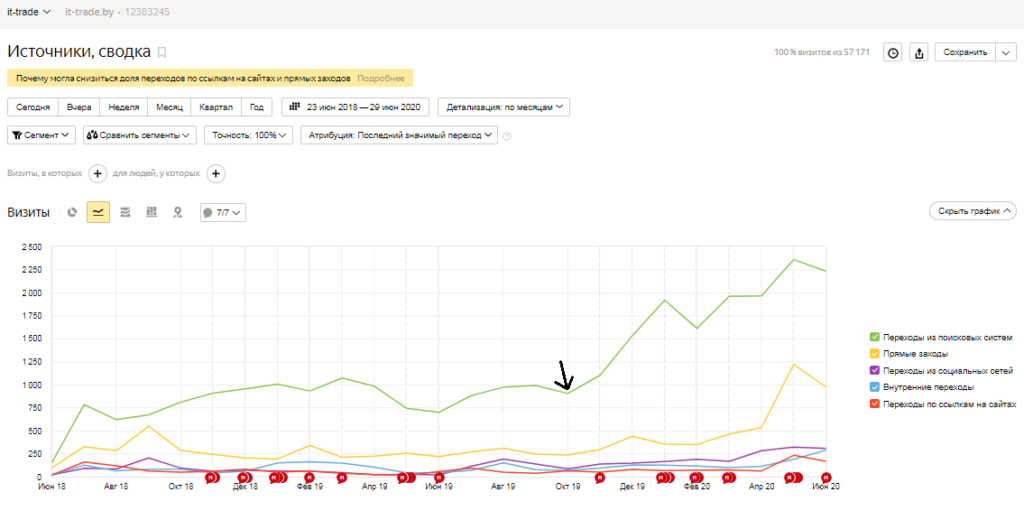Screen dimensions: 1024x520
Task: Toggle the site links series checkbox
Action: point(874,404)
